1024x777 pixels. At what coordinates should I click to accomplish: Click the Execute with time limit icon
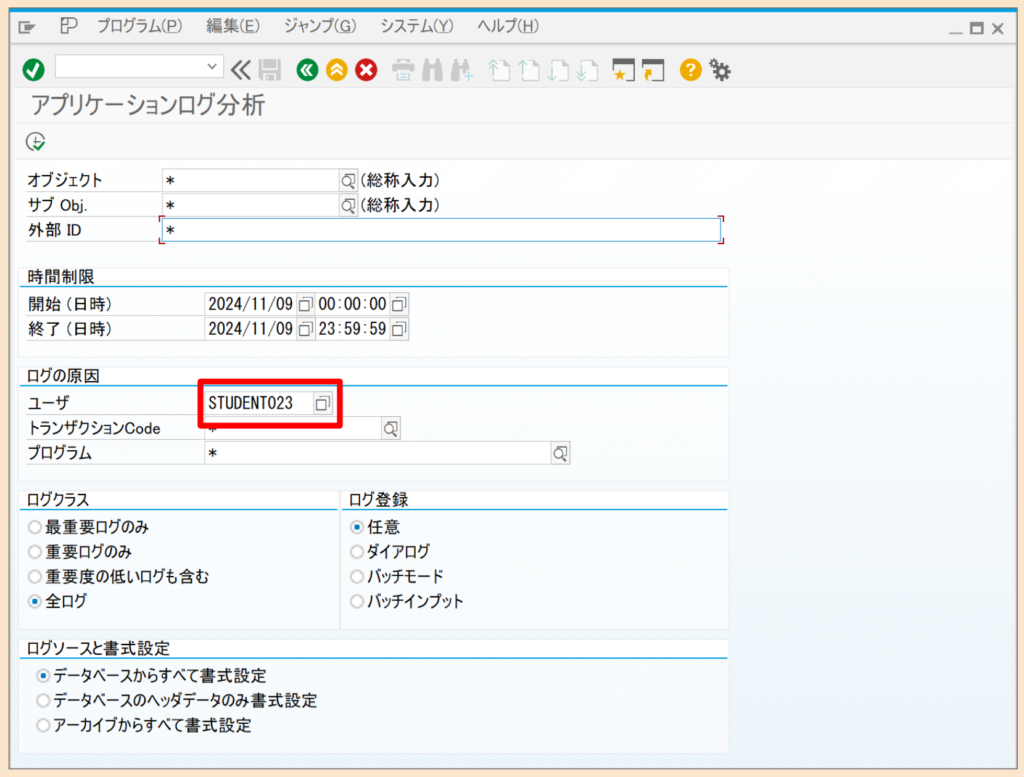pyautogui.click(x=35, y=141)
